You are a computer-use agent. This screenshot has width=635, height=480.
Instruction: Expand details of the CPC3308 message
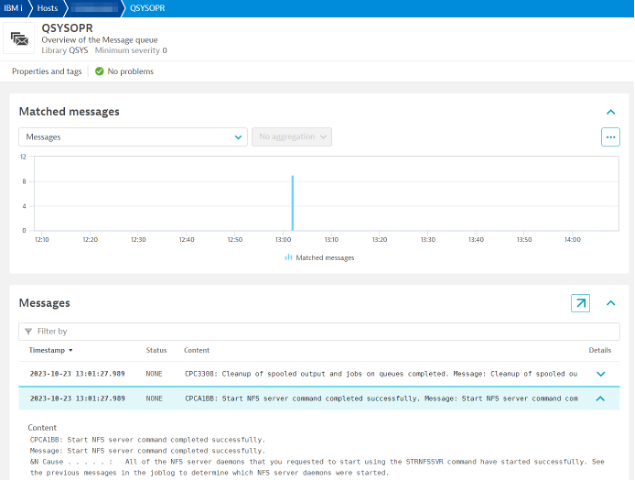pos(601,374)
